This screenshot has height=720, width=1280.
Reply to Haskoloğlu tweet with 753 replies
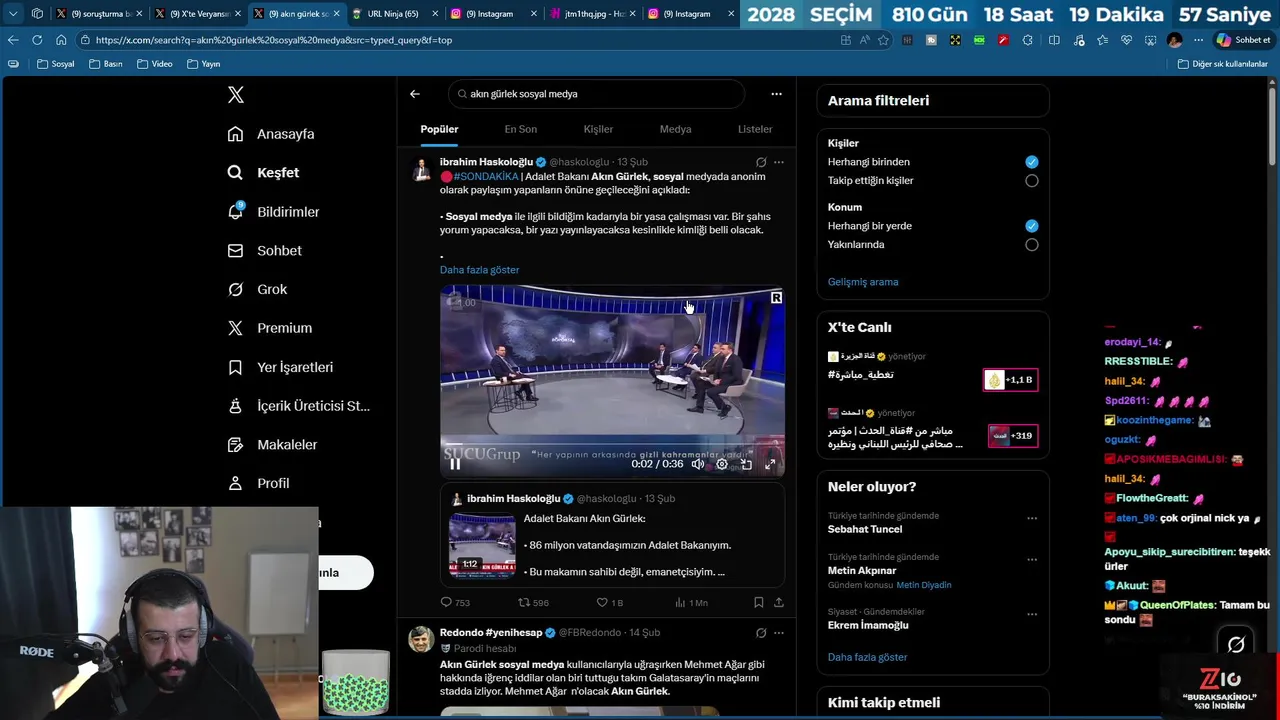455,603
